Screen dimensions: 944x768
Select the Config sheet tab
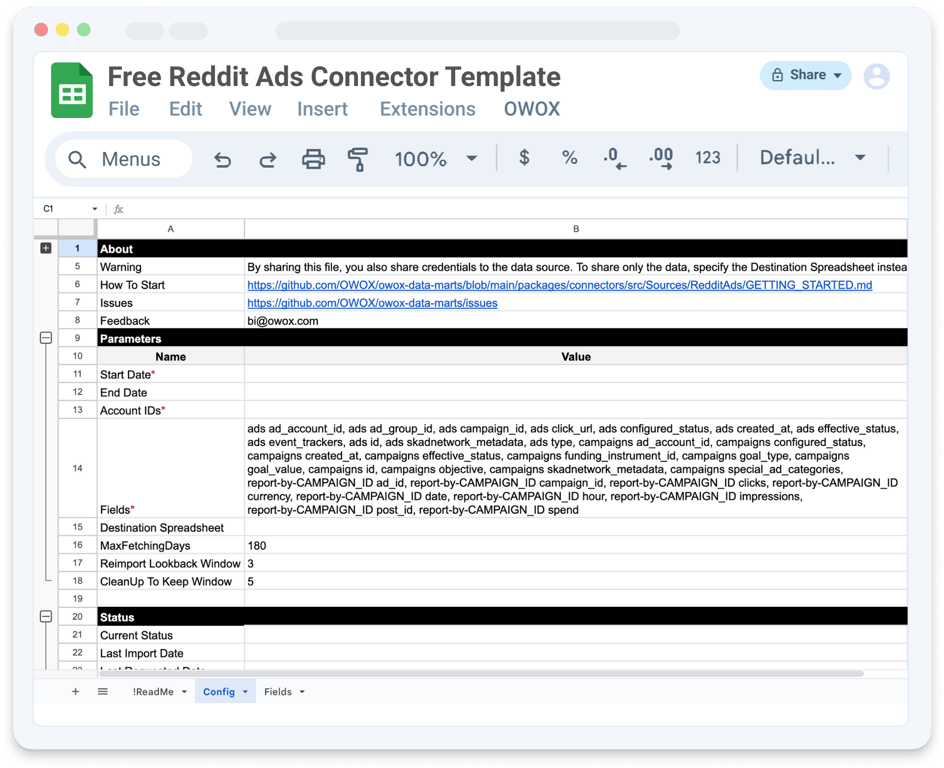pos(219,692)
